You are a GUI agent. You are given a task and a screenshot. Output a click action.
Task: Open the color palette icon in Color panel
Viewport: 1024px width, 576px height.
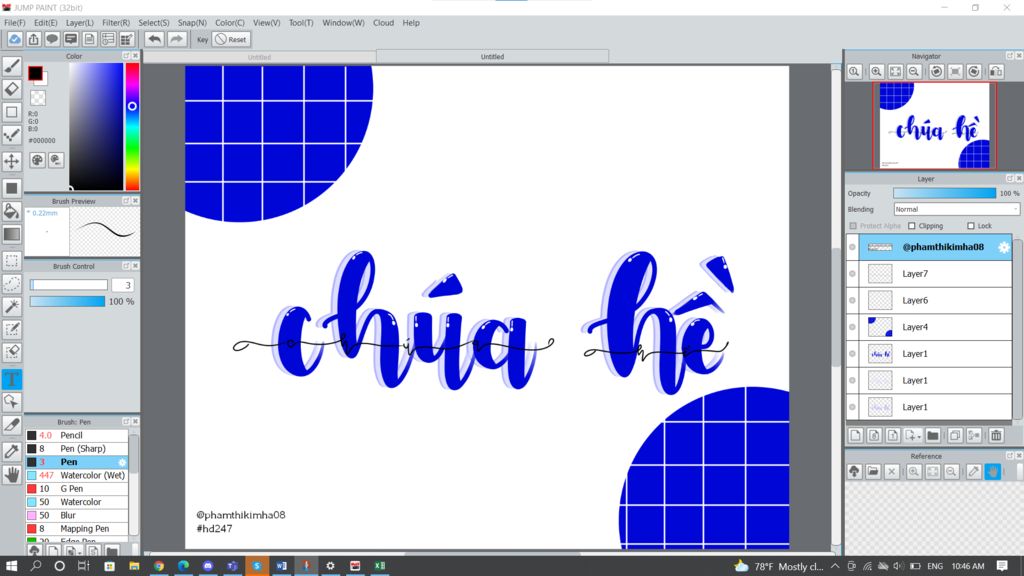[x=37, y=160]
